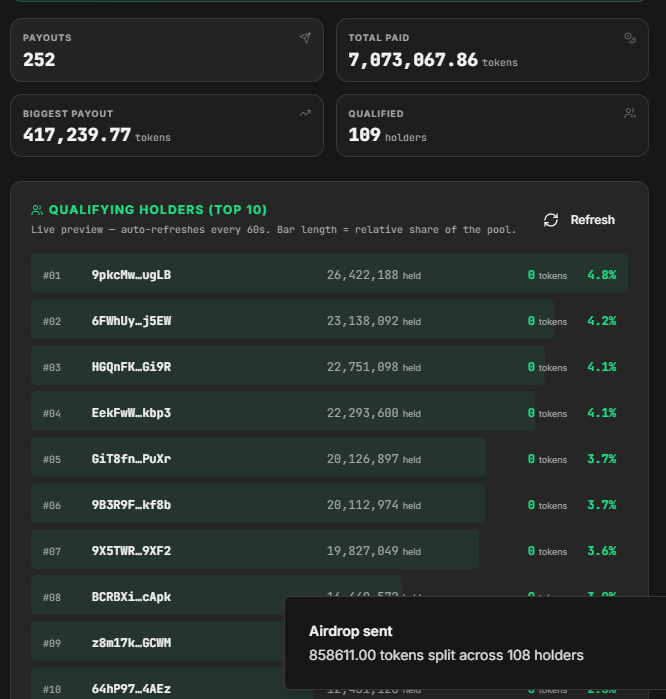Image resolution: width=666 pixels, height=699 pixels.
Task: Click the Live preview auto-refreshes description text
Action: tap(273, 230)
